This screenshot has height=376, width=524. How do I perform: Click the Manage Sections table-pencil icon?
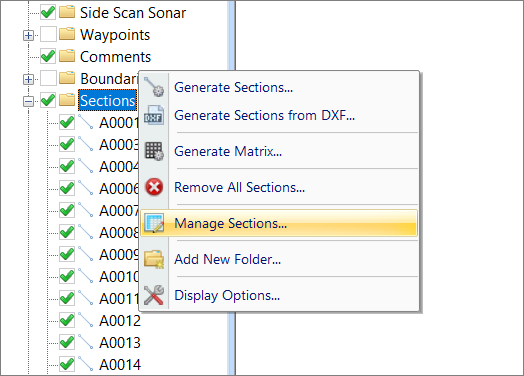tap(154, 223)
